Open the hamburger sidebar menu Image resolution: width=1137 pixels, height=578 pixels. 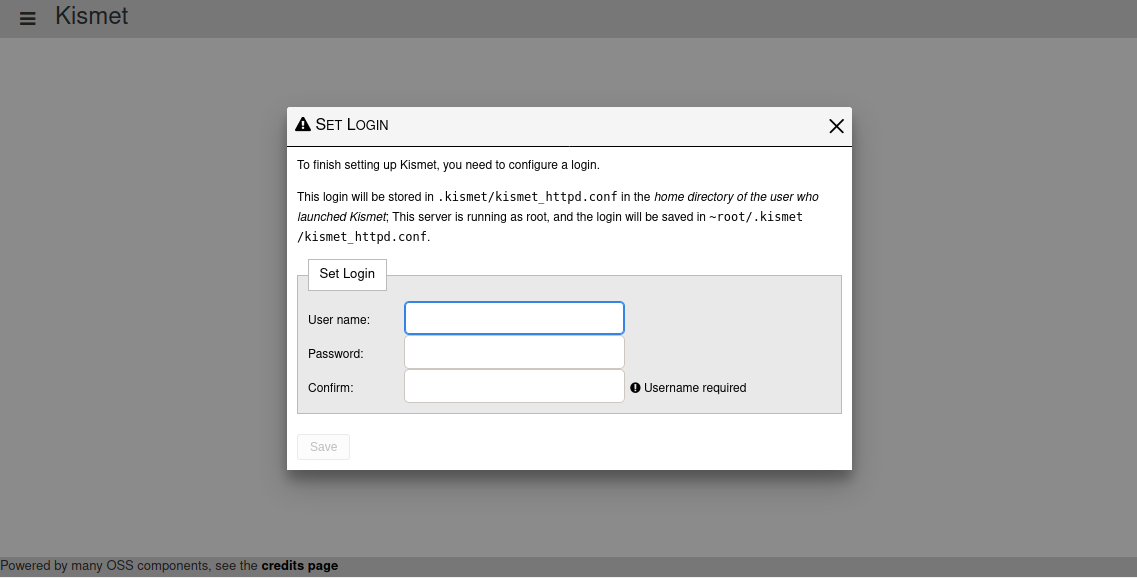point(28,19)
